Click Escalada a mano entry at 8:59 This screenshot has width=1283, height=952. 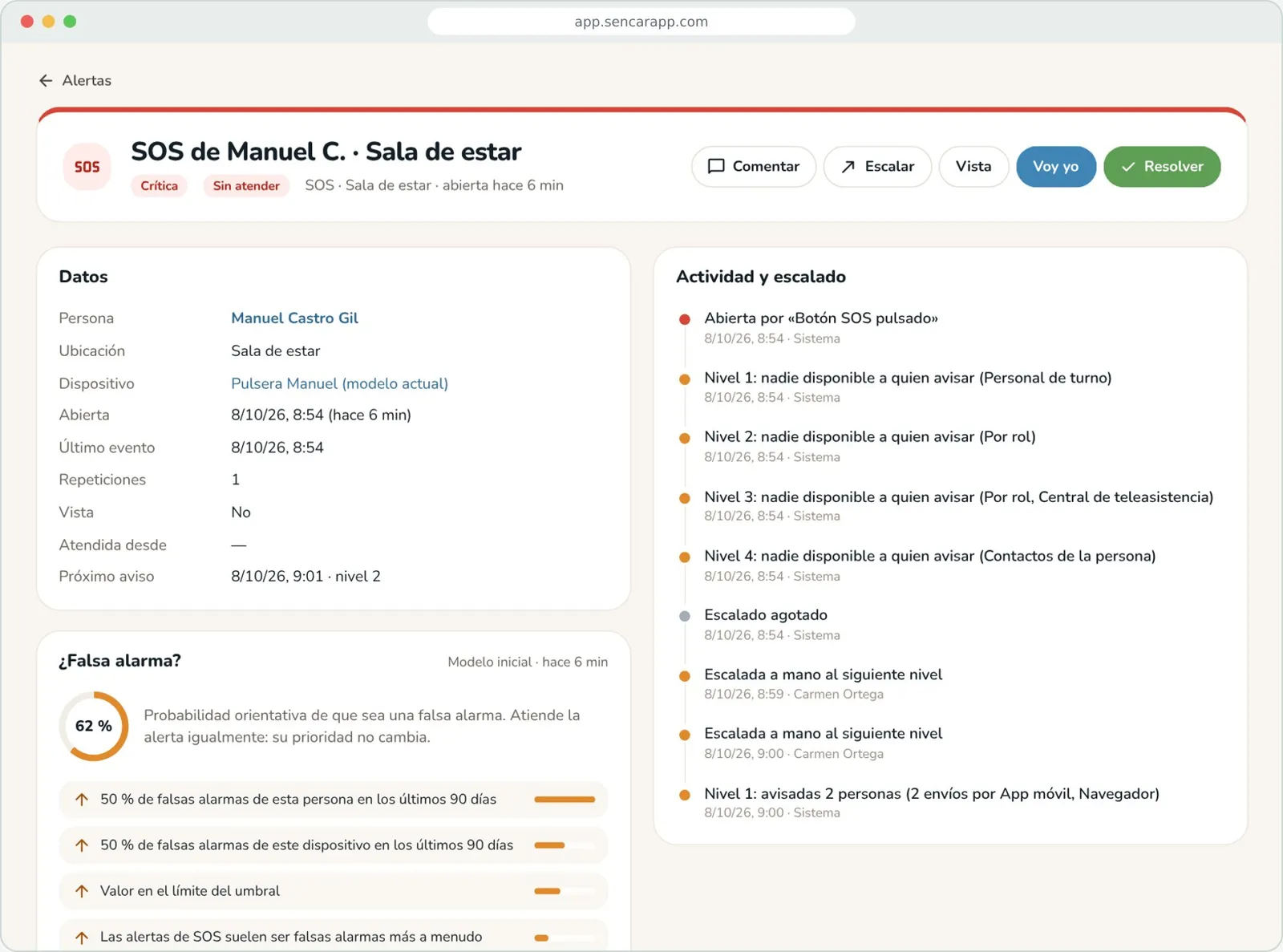[823, 684]
